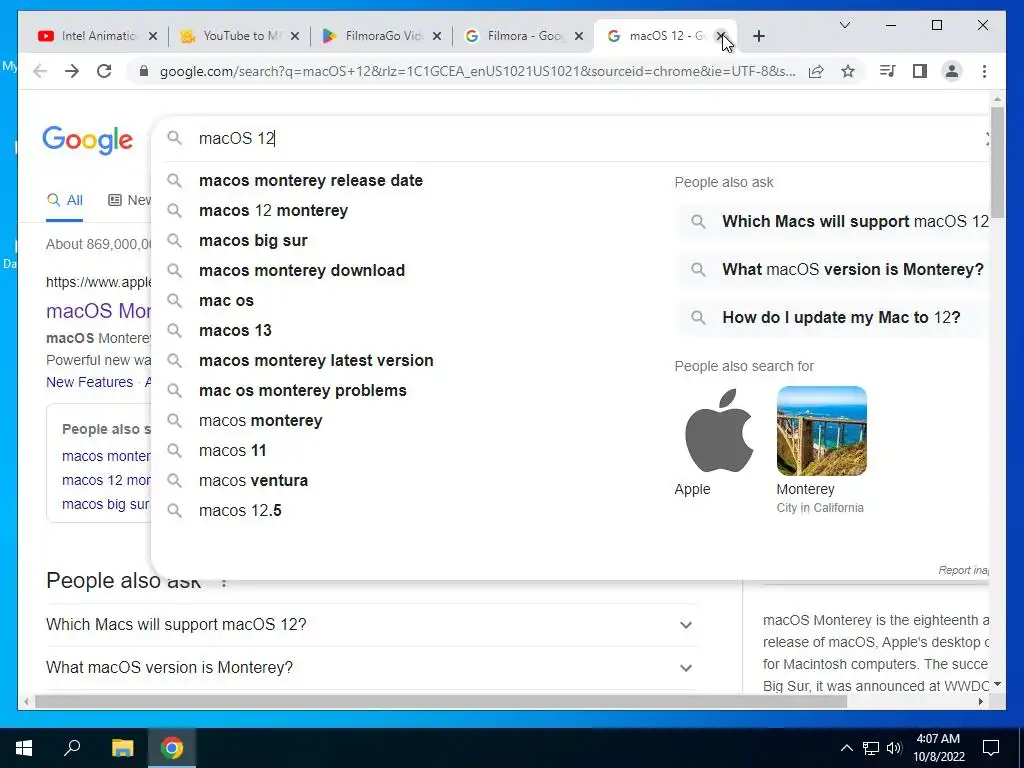Choose suggestion macos monterey download
This screenshot has height=768, width=1024.
coord(302,270)
